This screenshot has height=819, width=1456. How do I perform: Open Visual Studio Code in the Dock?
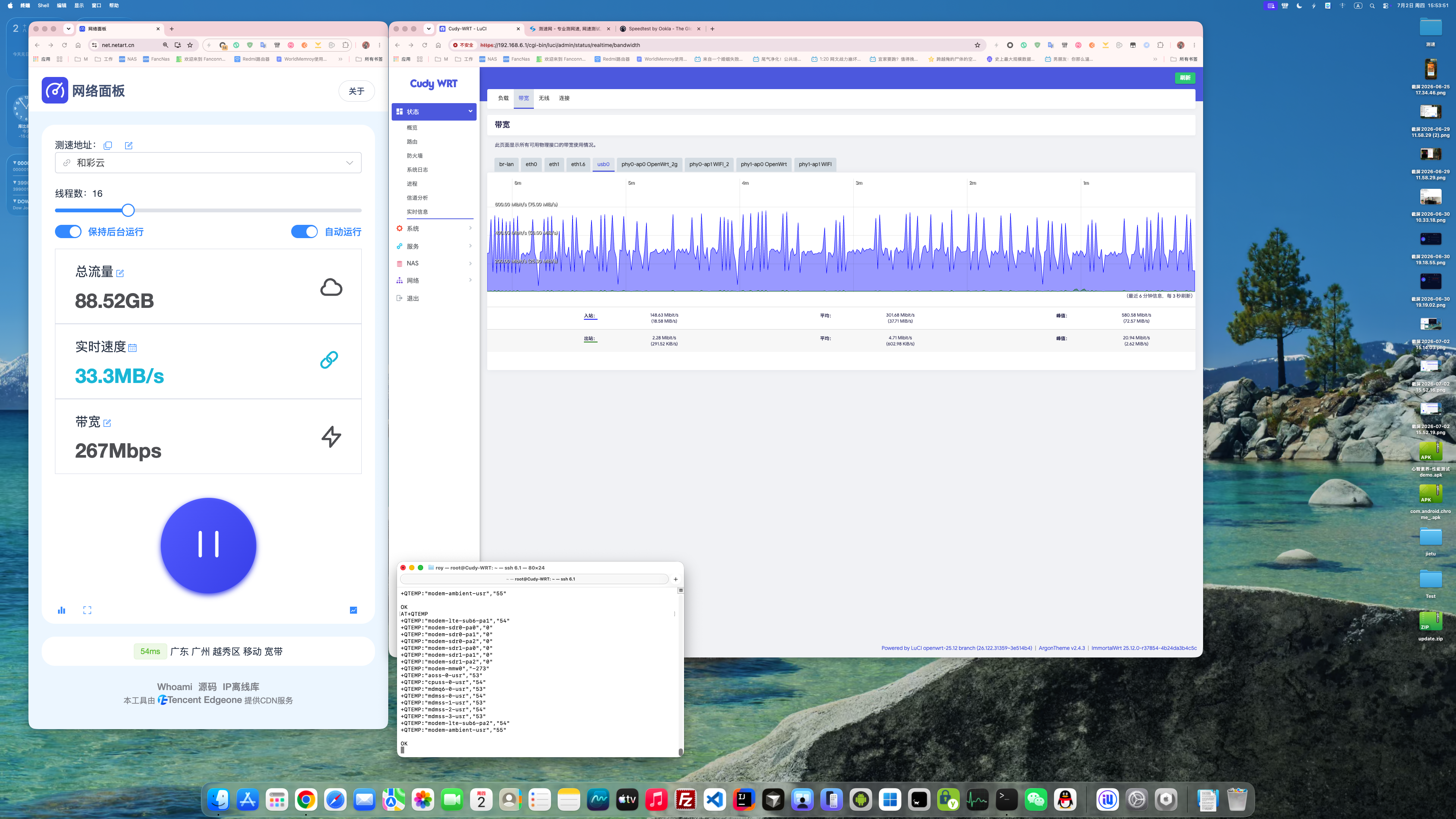pos(715,799)
